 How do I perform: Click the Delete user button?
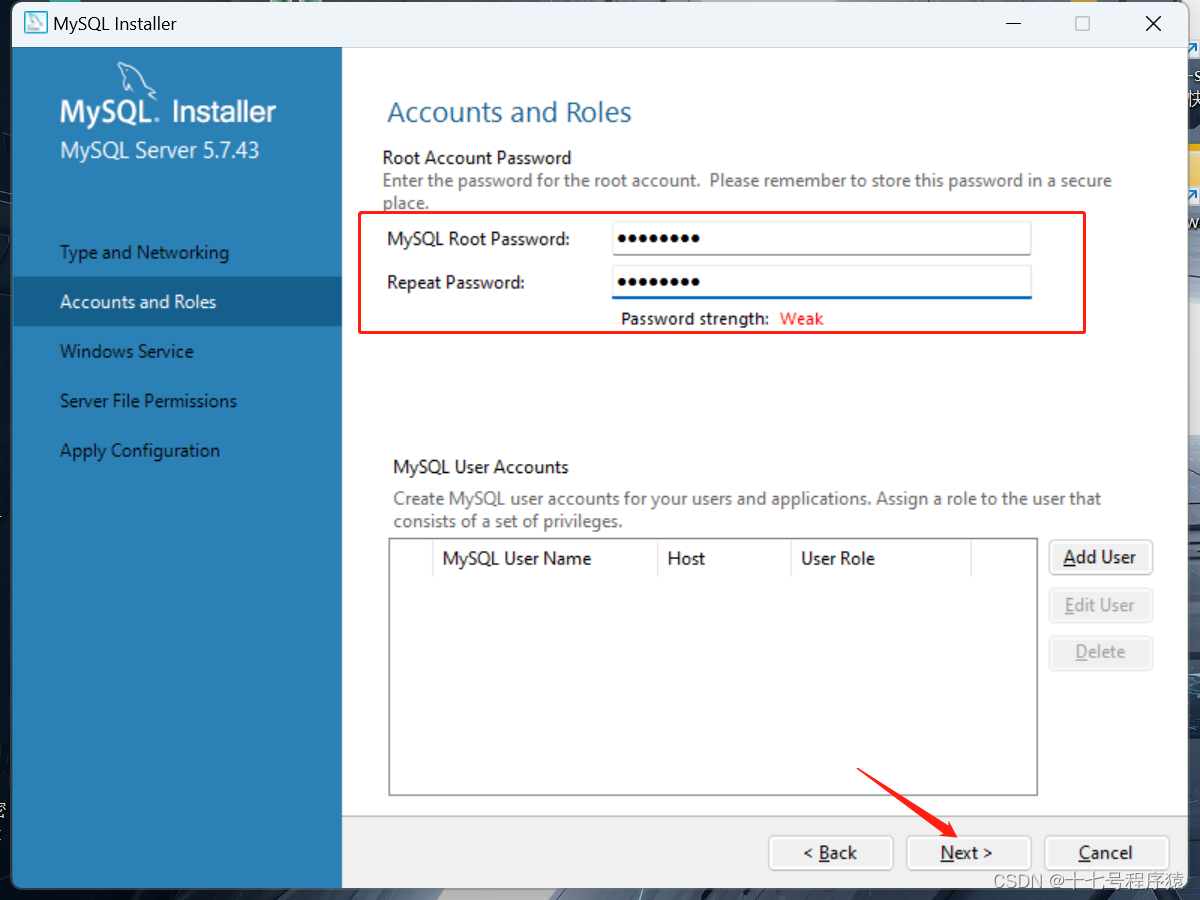pyautogui.click(x=1100, y=652)
